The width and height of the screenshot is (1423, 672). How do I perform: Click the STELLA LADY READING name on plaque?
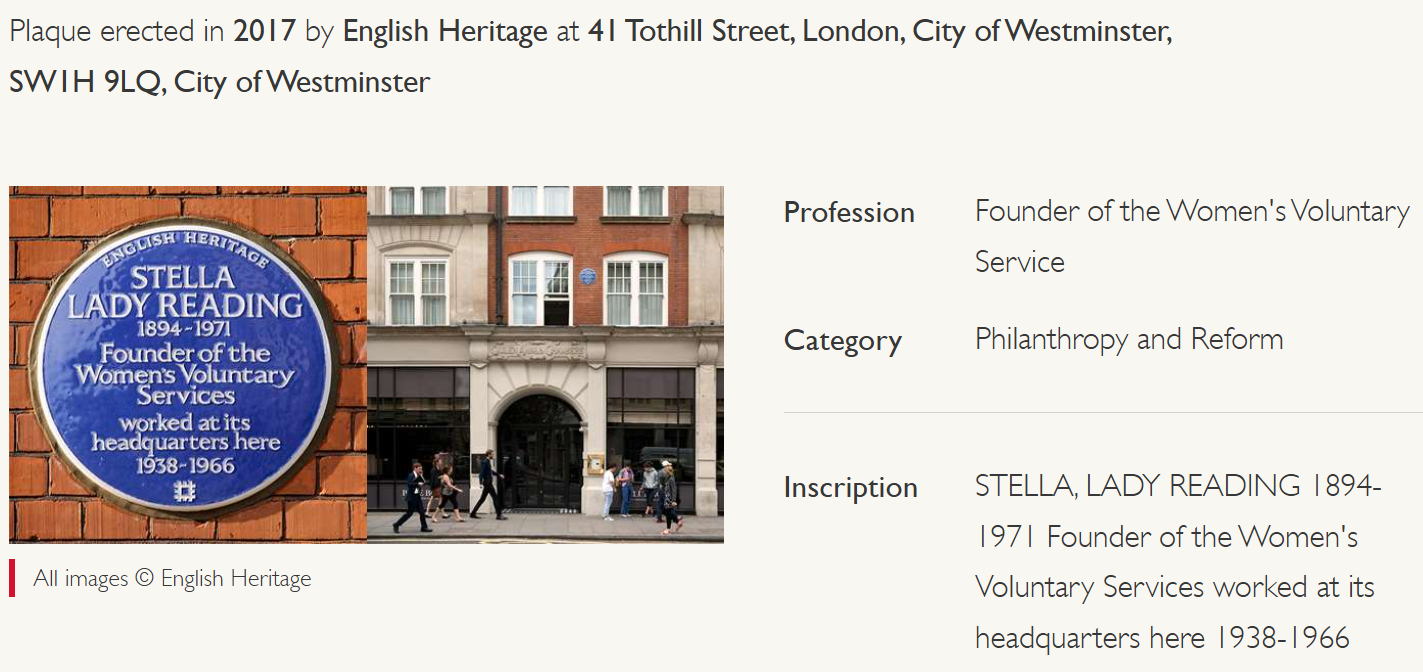click(185, 291)
